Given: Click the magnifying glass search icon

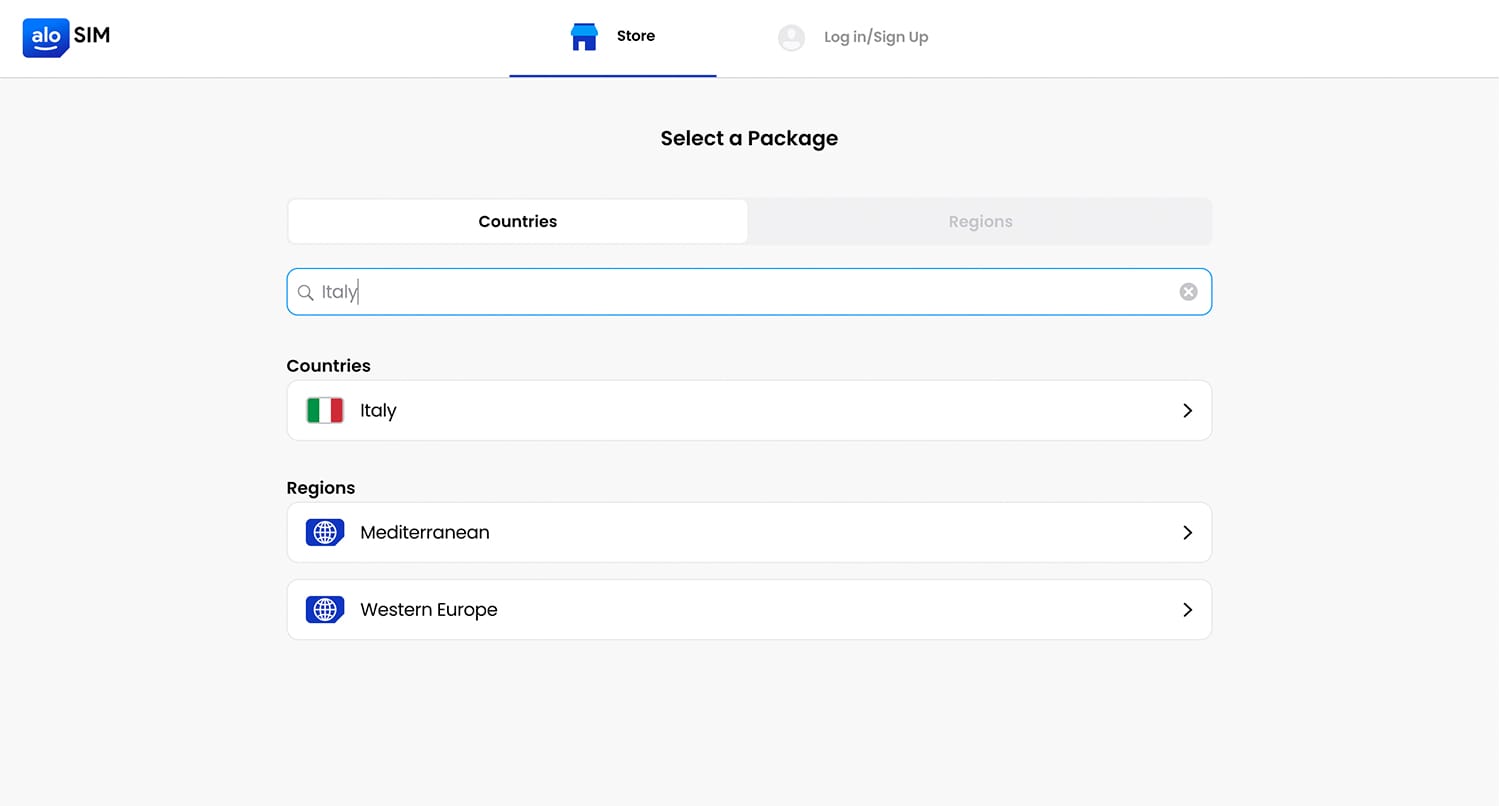Looking at the screenshot, I should pyautogui.click(x=306, y=293).
